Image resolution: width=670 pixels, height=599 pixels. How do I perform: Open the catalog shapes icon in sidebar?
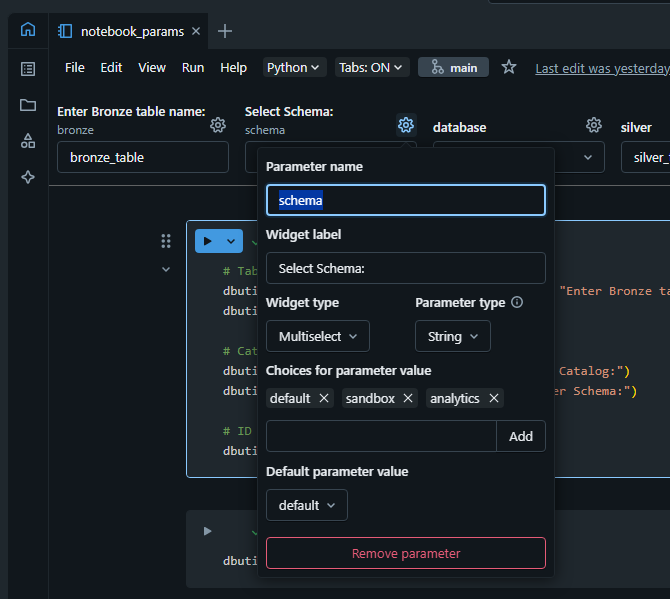click(28, 141)
